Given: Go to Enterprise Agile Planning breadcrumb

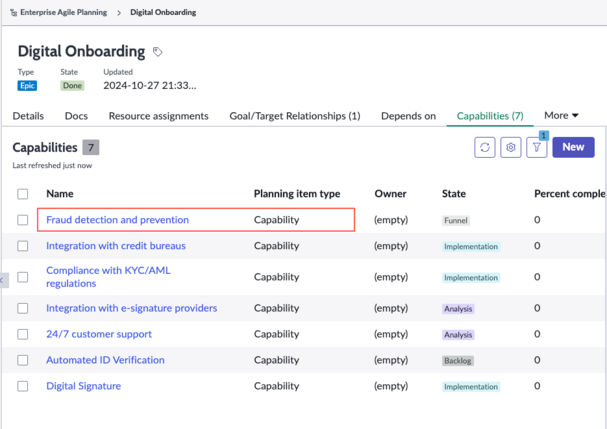Looking at the screenshot, I should [x=63, y=12].
